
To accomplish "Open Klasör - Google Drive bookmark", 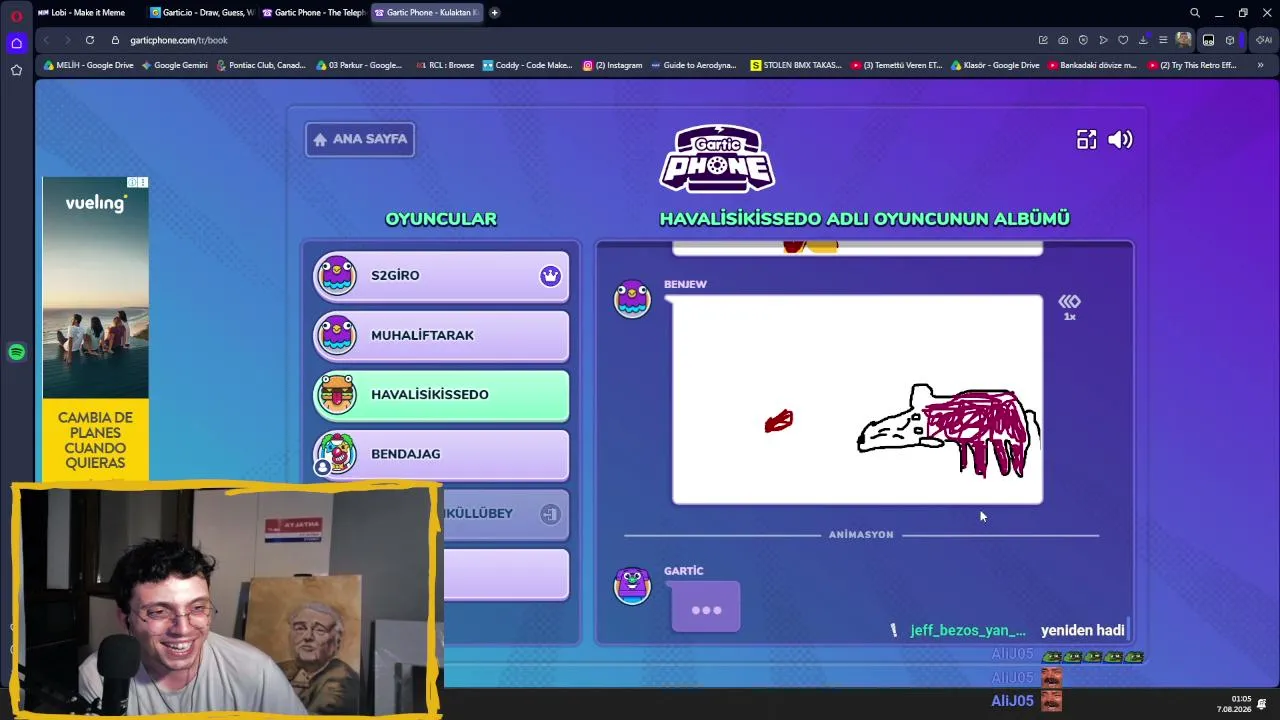I will click(995, 65).
